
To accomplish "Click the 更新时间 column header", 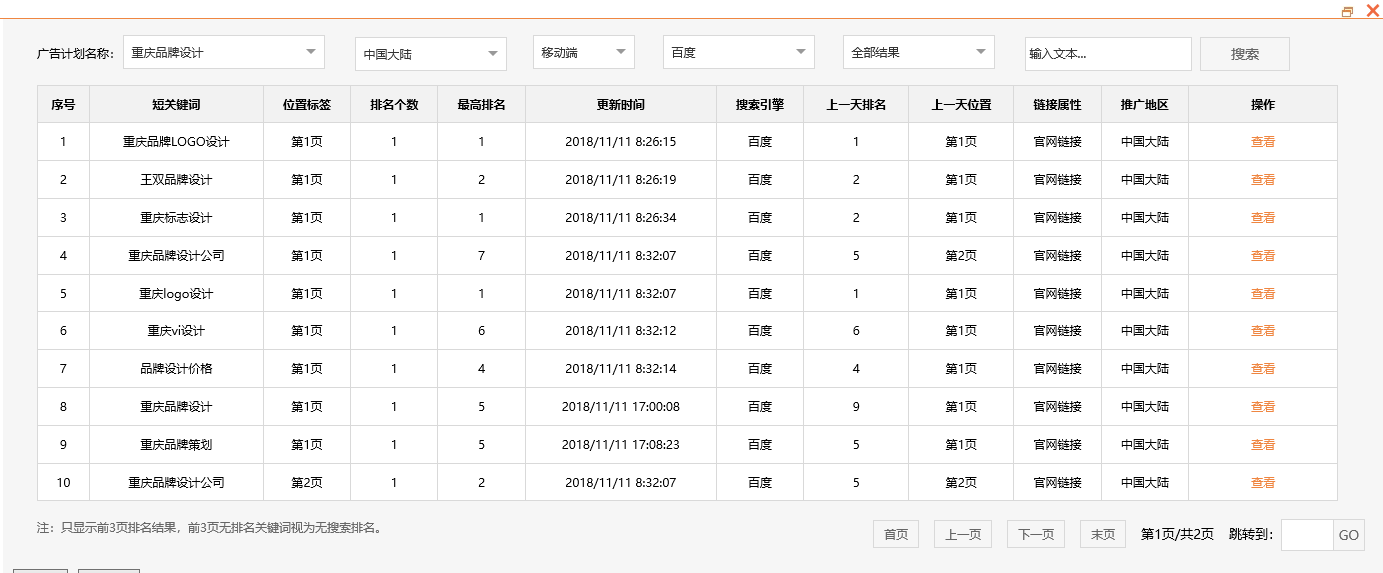I will pos(621,104).
